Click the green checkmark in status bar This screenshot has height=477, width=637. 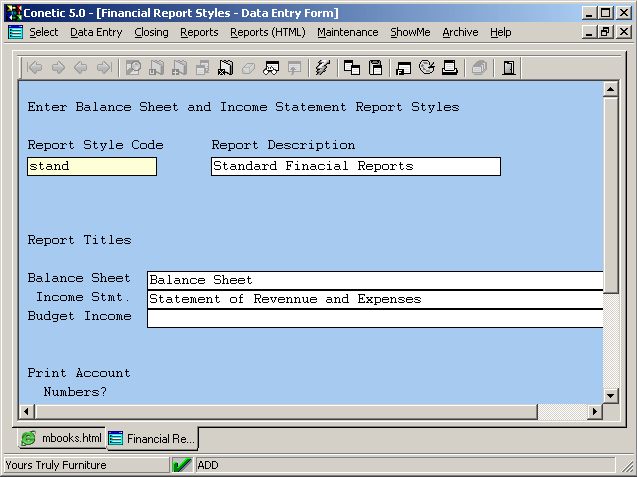(182, 465)
